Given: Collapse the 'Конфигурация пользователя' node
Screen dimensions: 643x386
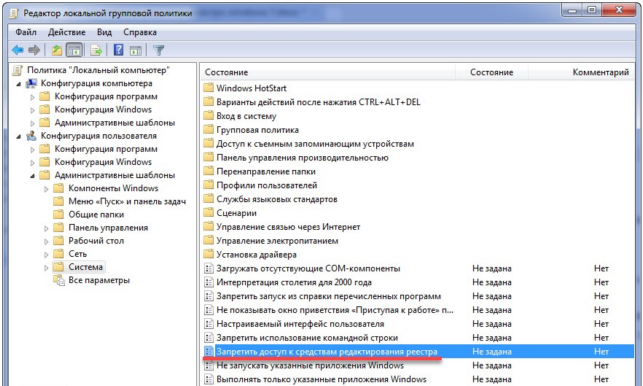Looking at the screenshot, I should [x=19, y=136].
